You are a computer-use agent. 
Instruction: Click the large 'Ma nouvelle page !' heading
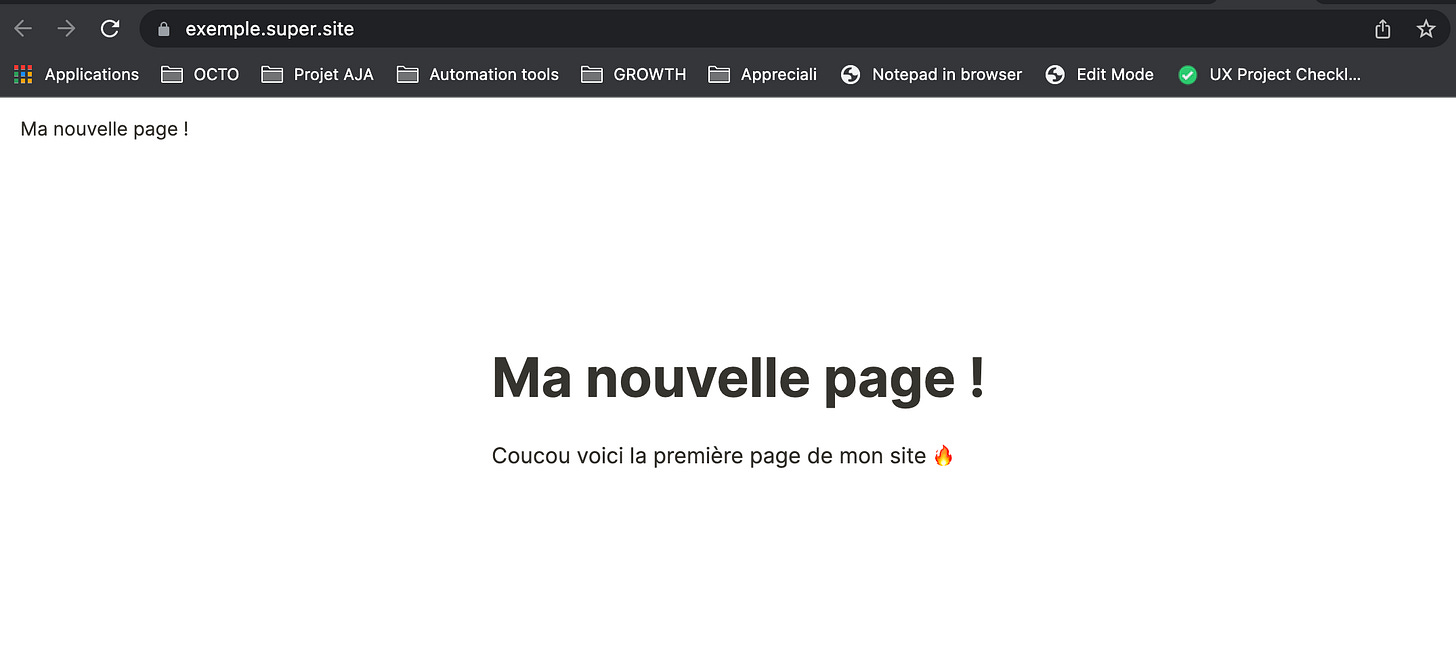click(x=738, y=378)
